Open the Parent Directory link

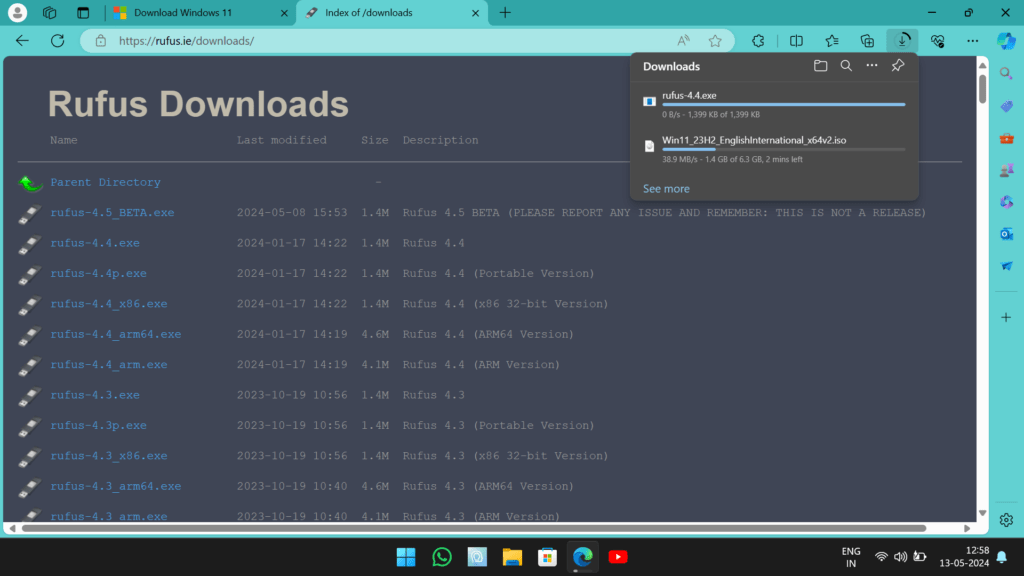pyautogui.click(x=105, y=182)
